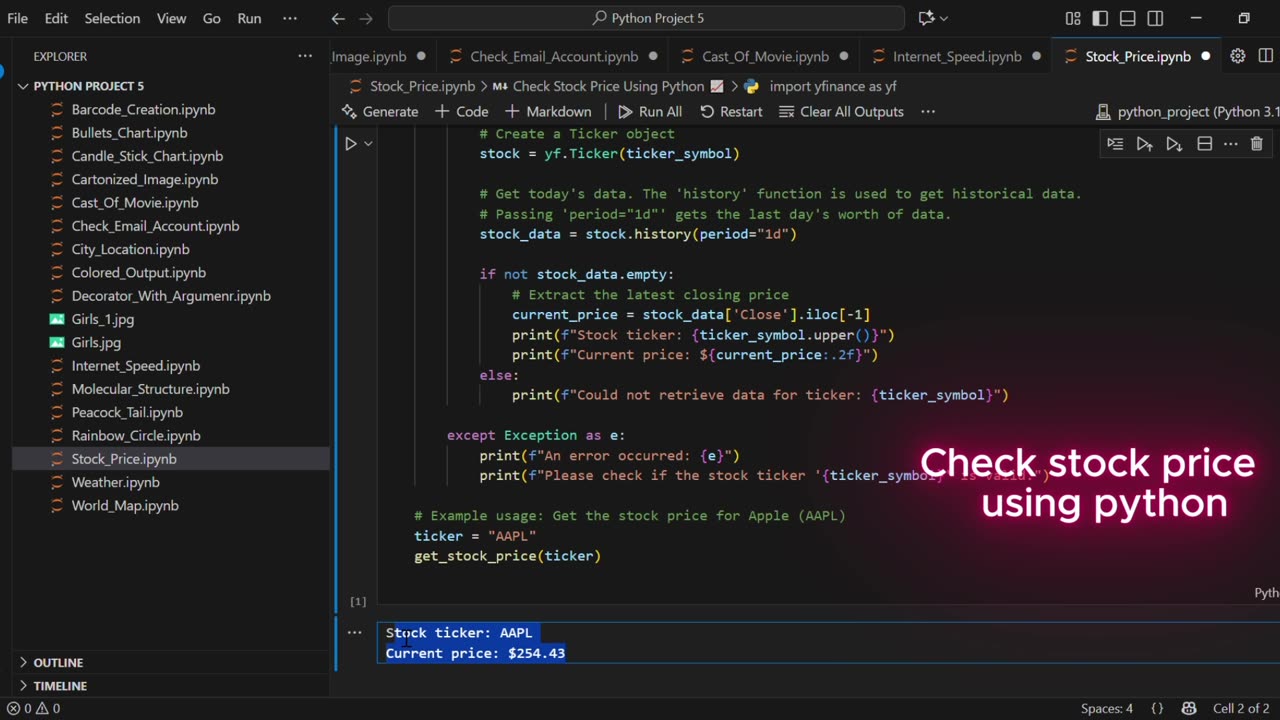This screenshot has width=1280, height=720.
Task: Restart the notebook kernel
Action: click(731, 111)
